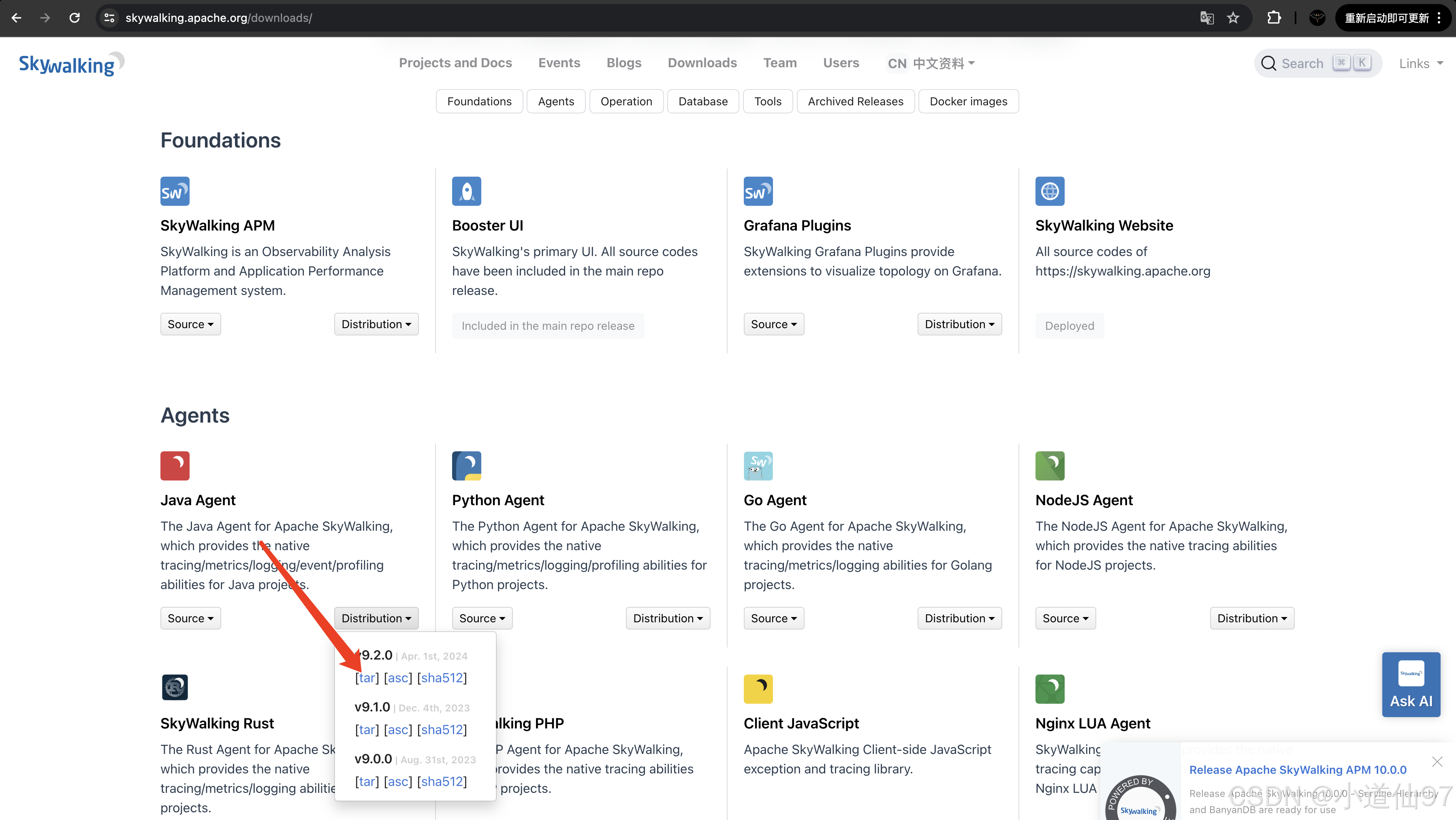Jump to Foundations section tab
1456x820 pixels.
tap(479, 101)
